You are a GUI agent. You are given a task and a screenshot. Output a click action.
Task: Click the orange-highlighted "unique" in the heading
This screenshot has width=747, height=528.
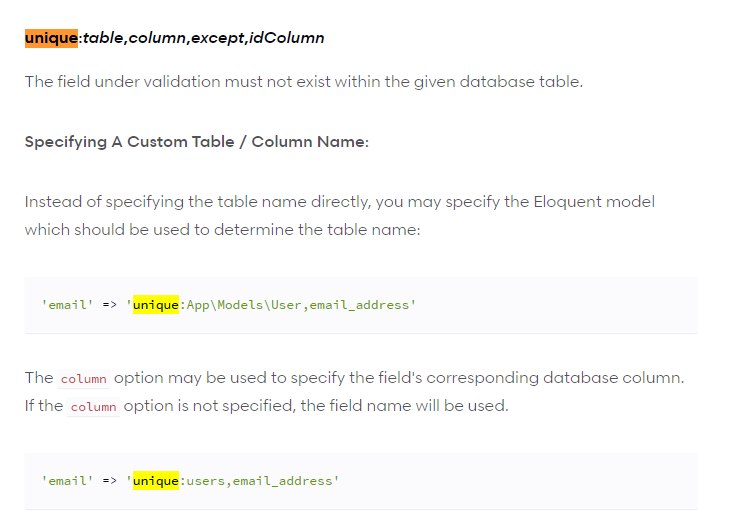coord(52,38)
